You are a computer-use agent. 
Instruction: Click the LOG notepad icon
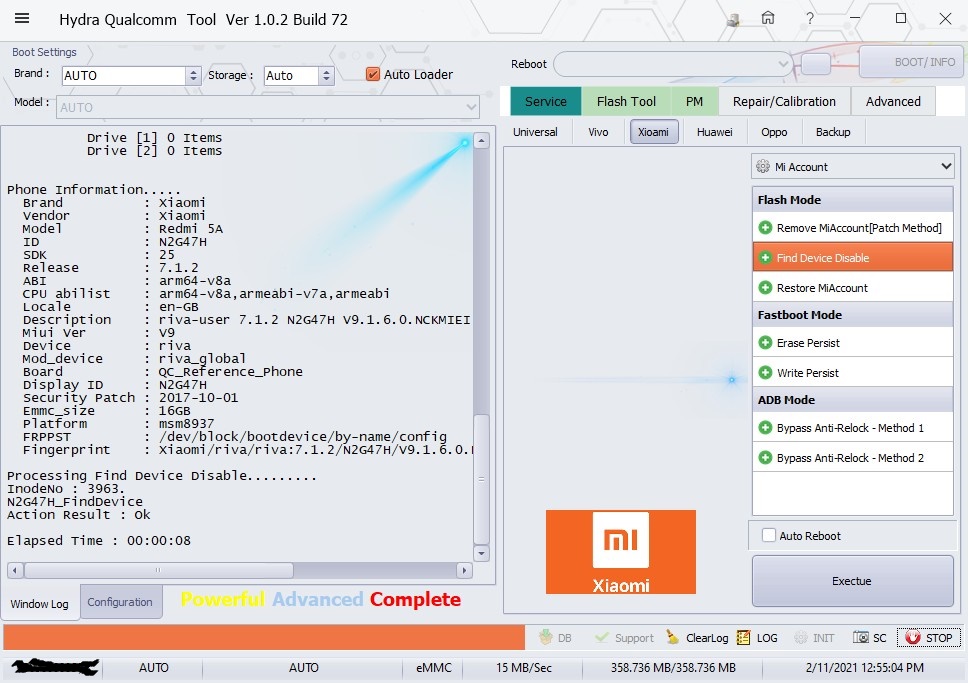pyautogui.click(x=744, y=637)
